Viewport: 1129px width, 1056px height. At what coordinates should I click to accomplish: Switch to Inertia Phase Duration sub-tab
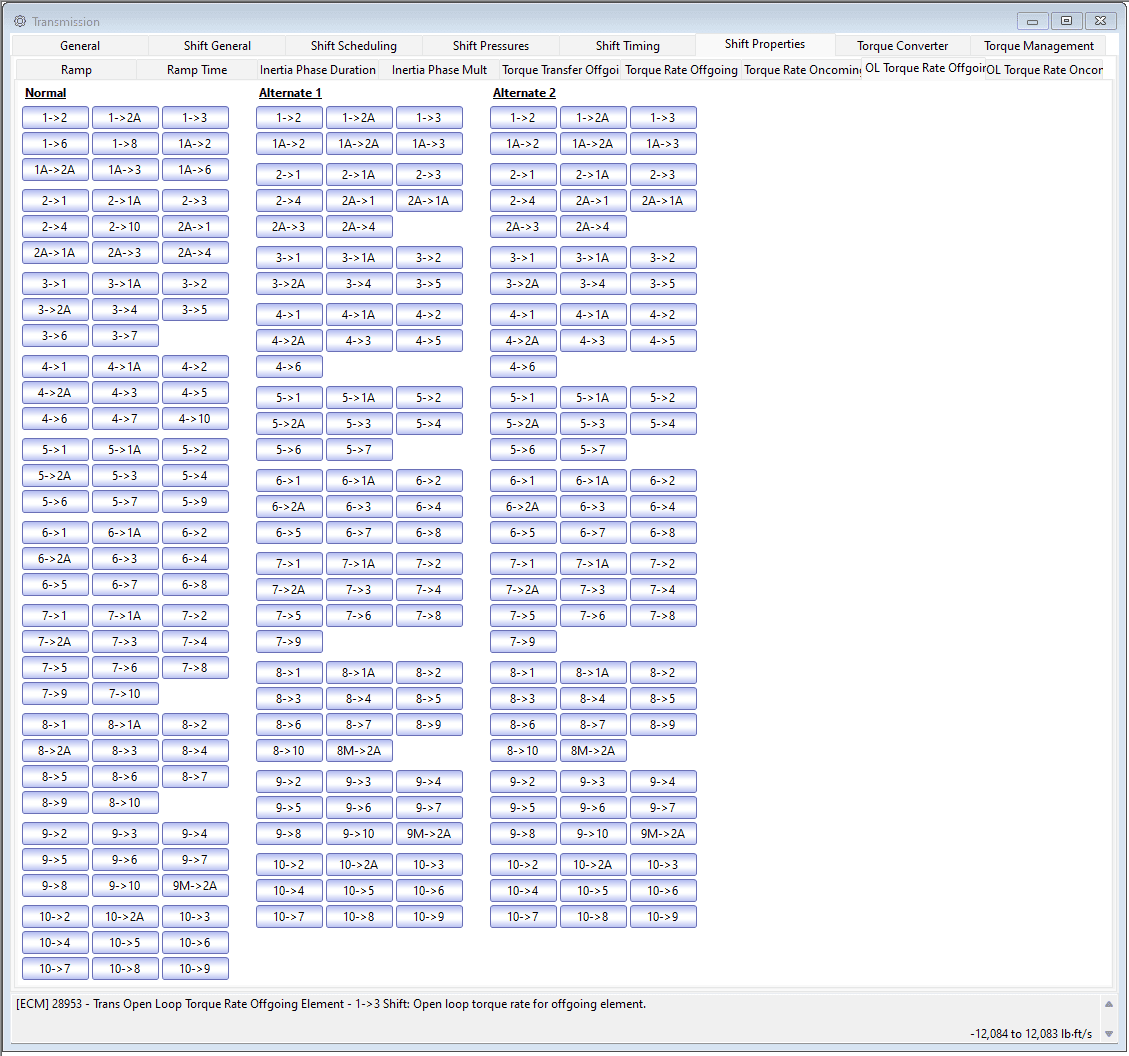(318, 70)
